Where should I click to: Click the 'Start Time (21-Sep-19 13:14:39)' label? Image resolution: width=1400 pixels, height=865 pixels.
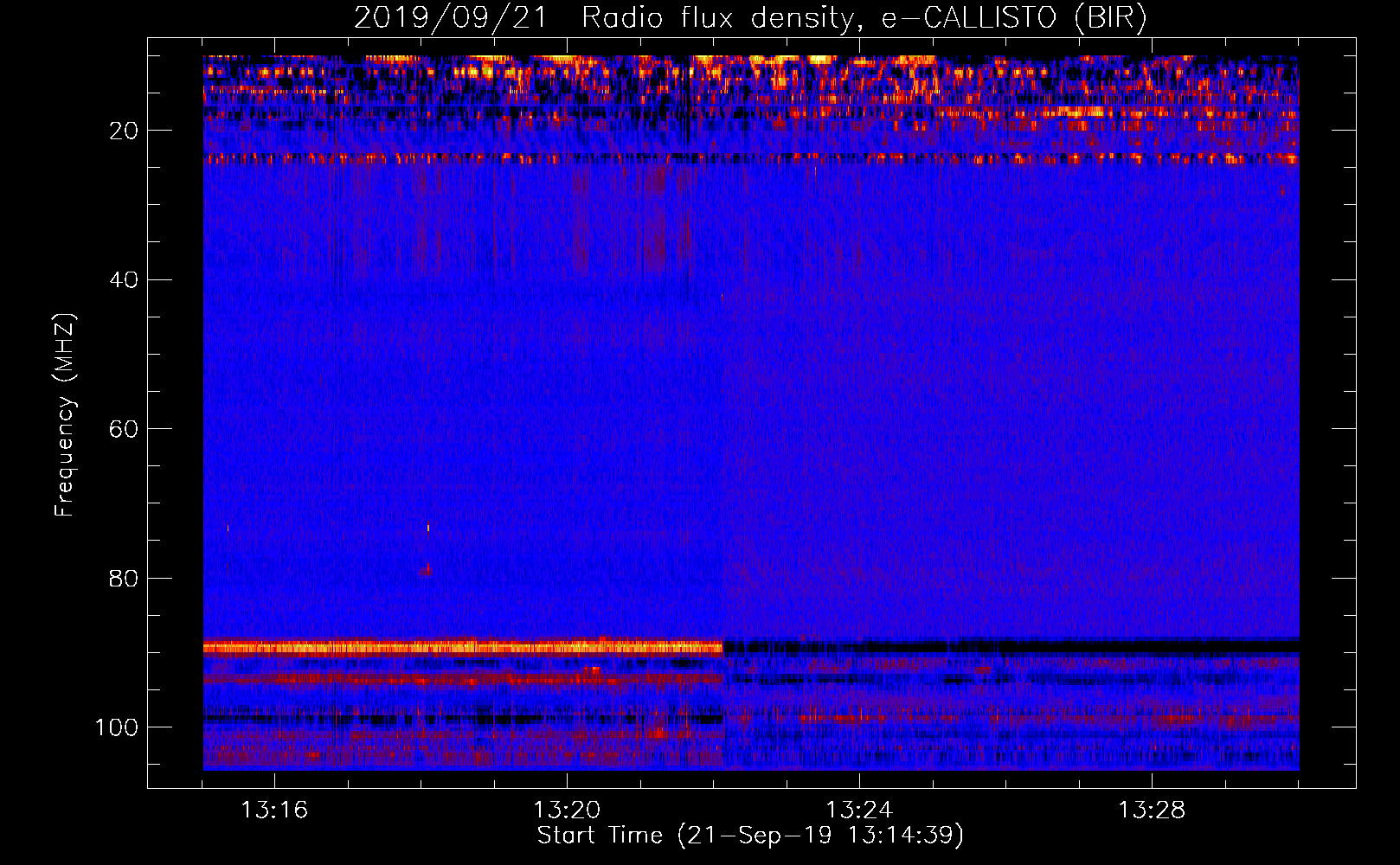[750, 836]
